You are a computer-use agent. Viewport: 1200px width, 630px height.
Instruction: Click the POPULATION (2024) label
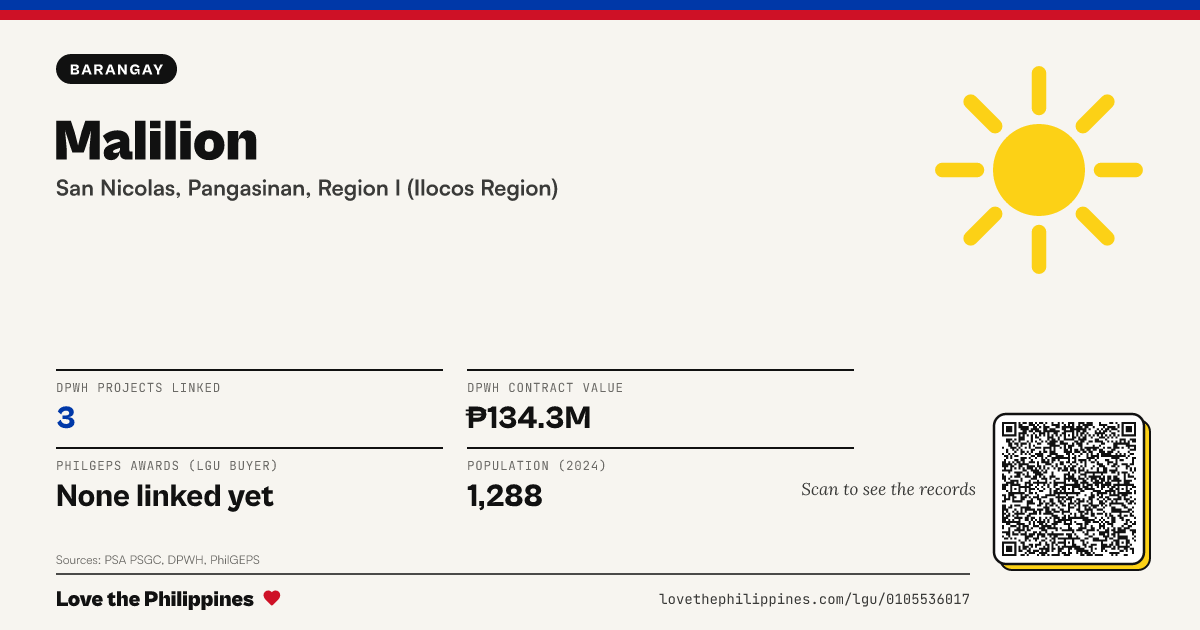coord(537,466)
